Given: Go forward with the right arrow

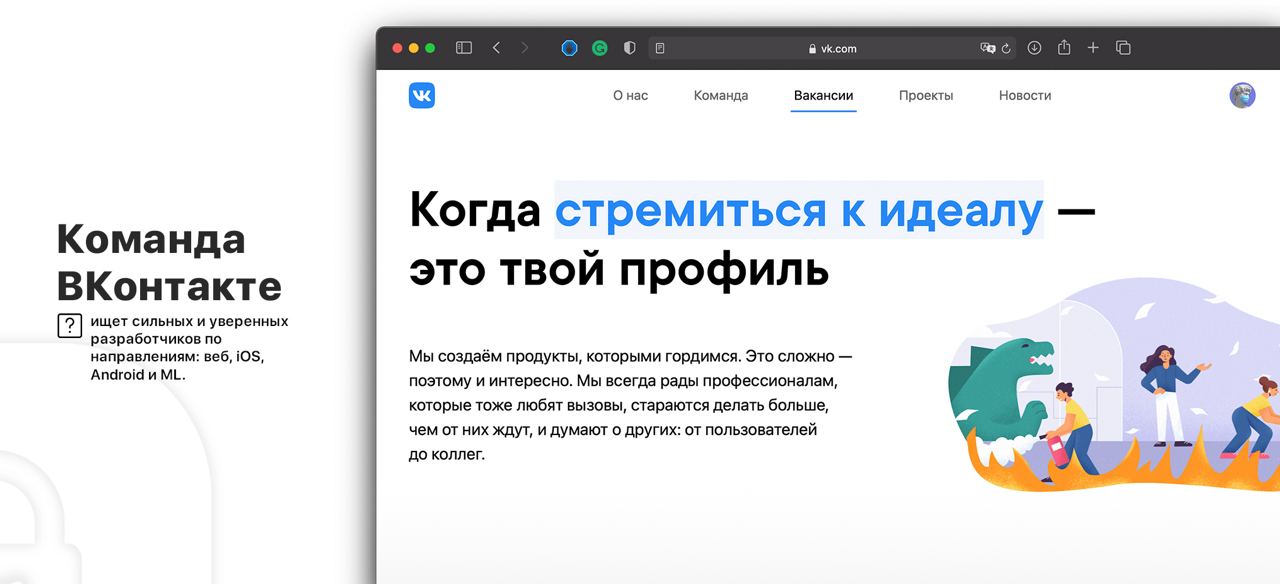Looking at the screenshot, I should pyautogui.click(x=525, y=48).
